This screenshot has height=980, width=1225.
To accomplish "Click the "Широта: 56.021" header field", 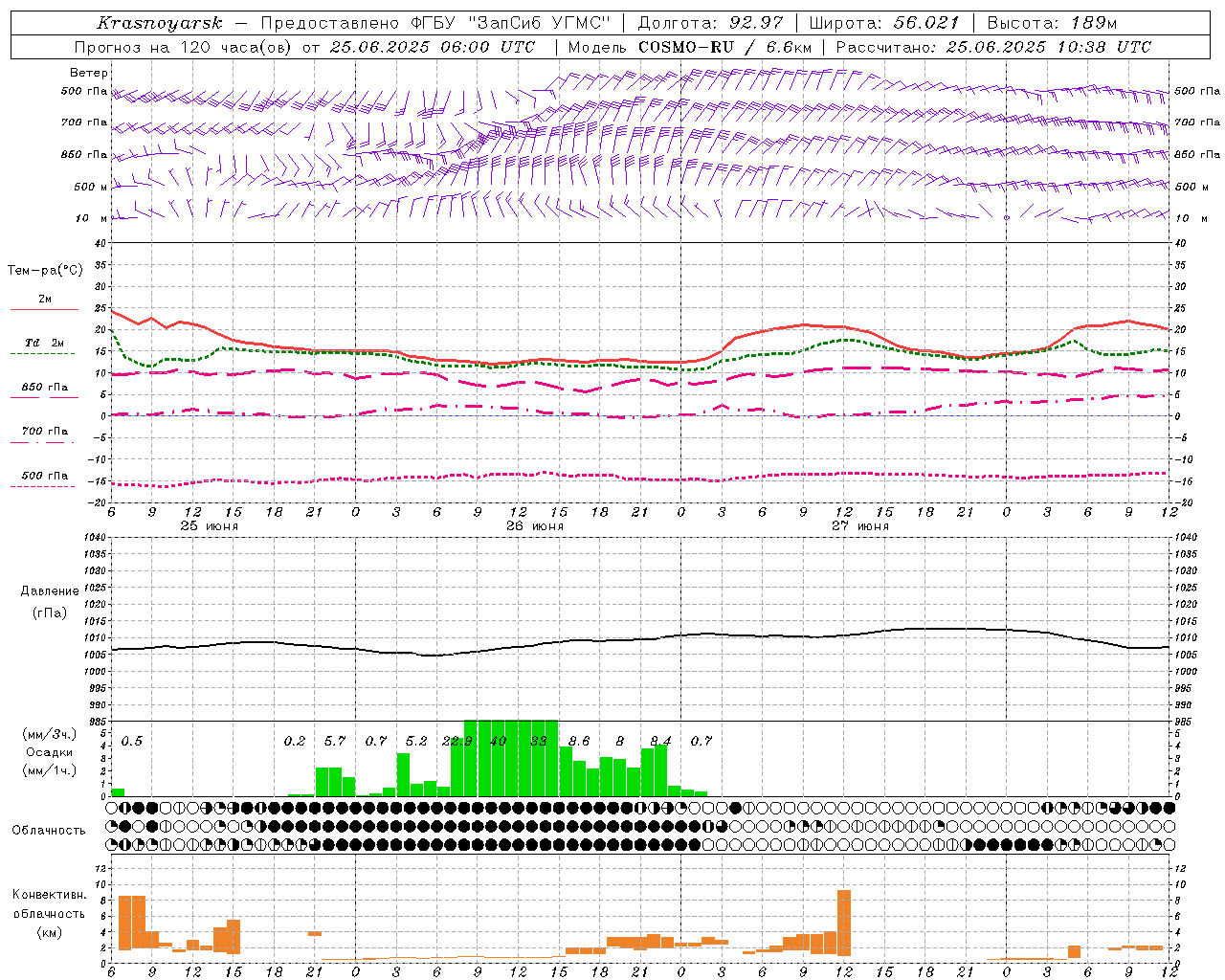I will tap(884, 23).
